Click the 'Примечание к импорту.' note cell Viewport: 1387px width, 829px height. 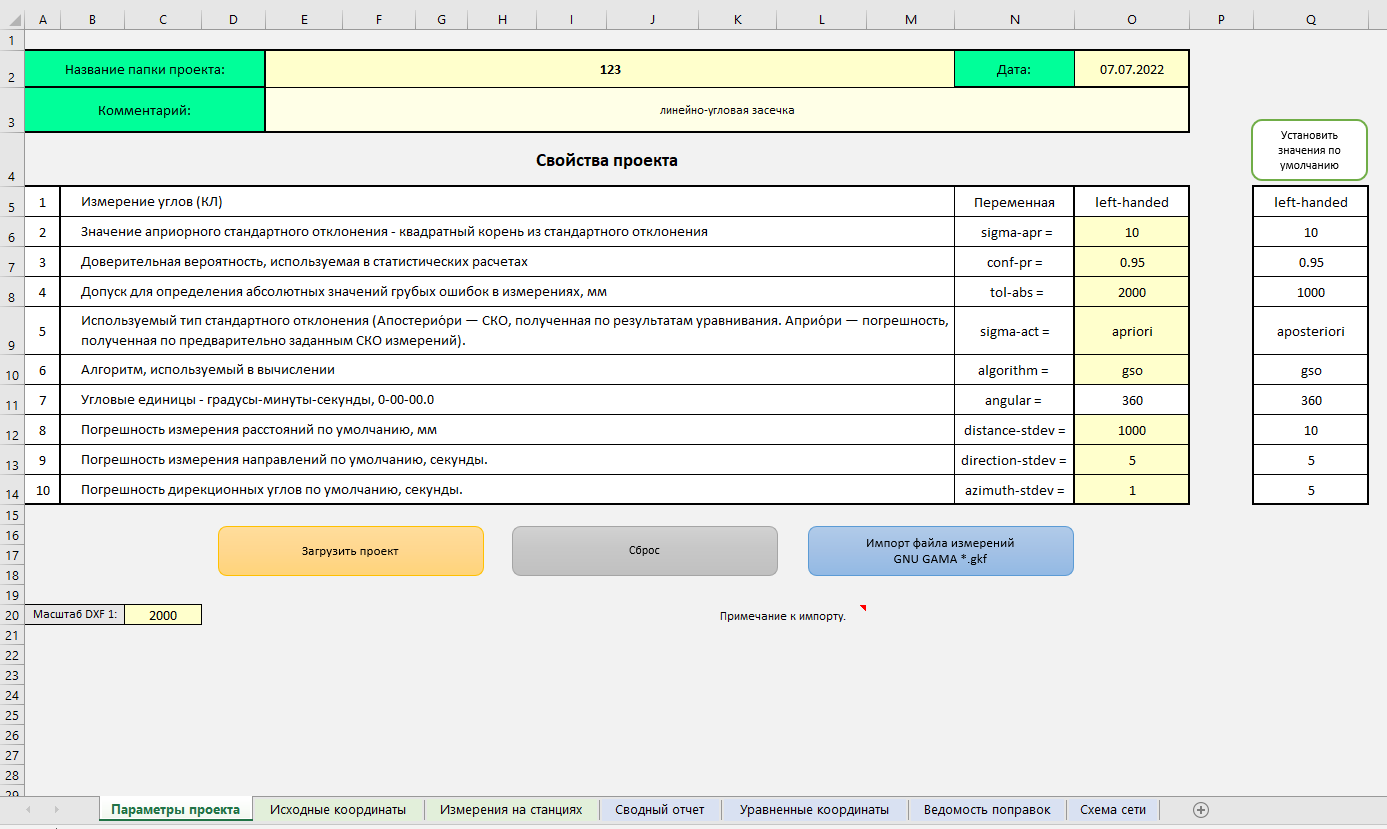tap(782, 616)
